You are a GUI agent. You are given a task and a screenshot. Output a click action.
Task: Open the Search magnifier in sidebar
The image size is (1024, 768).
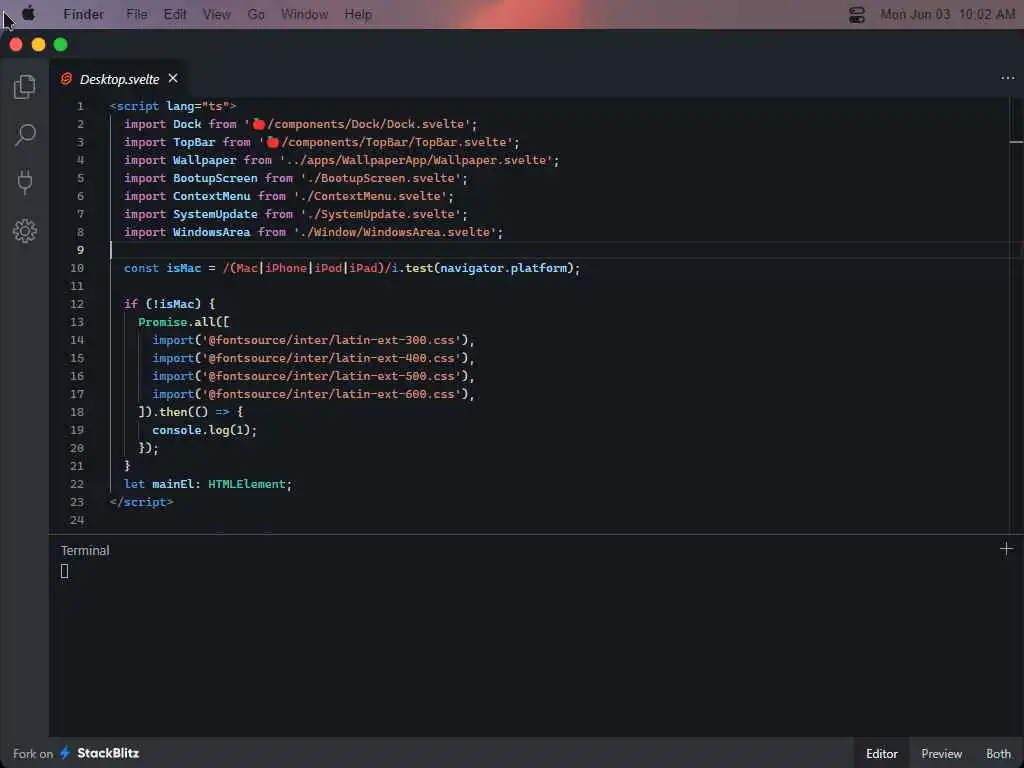click(x=25, y=135)
